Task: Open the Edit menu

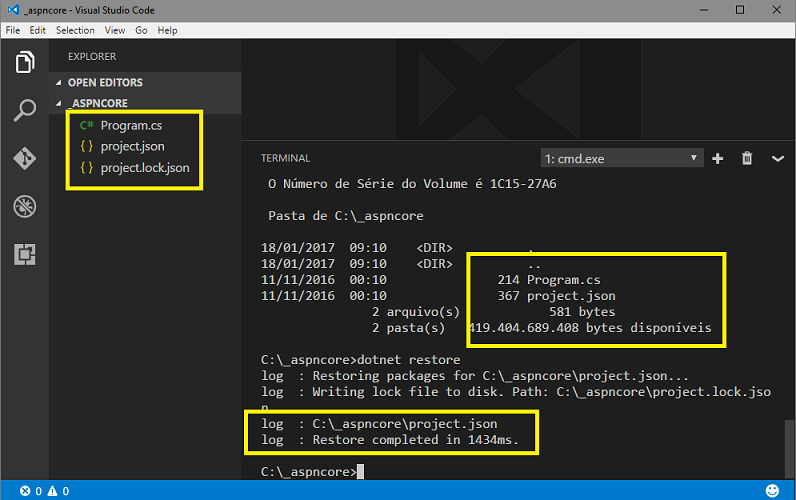Action: click(38, 30)
